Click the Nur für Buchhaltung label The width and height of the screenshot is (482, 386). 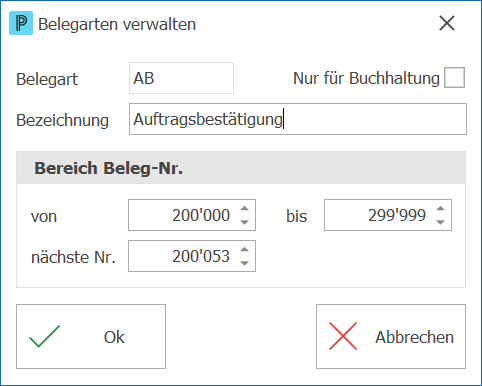366,79
